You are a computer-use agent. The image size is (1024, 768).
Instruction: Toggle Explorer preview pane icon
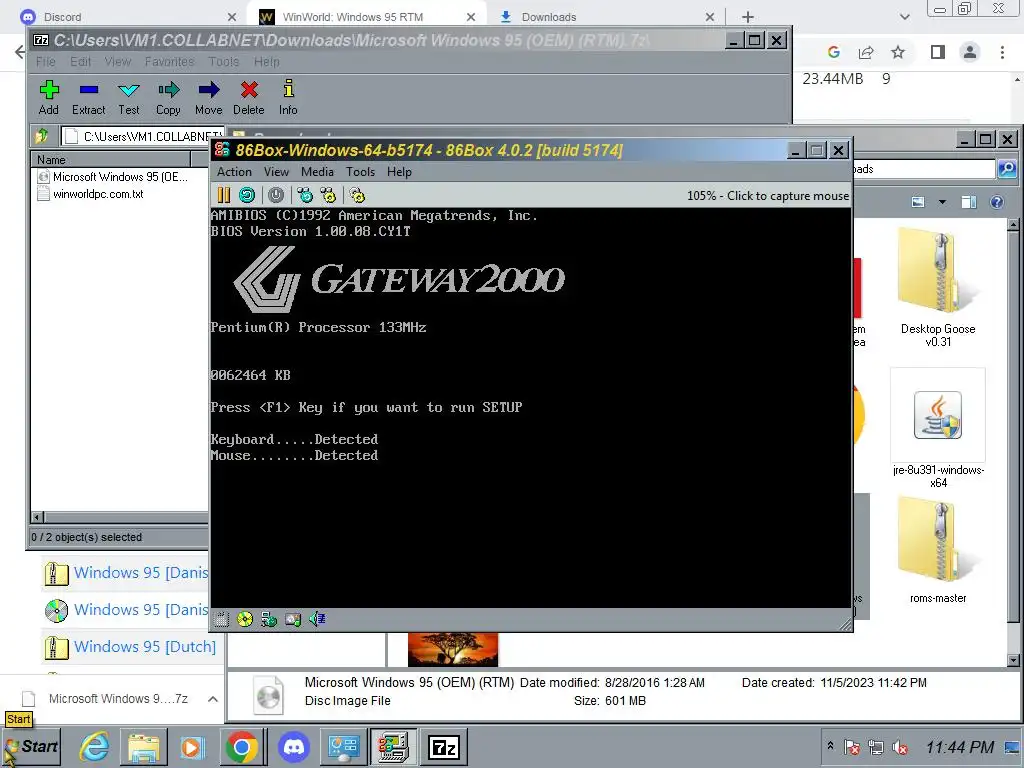(x=969, y=202)
